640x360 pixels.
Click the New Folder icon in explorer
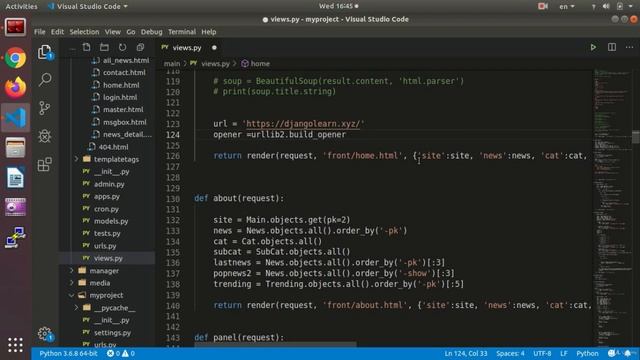tap(104, 47)
